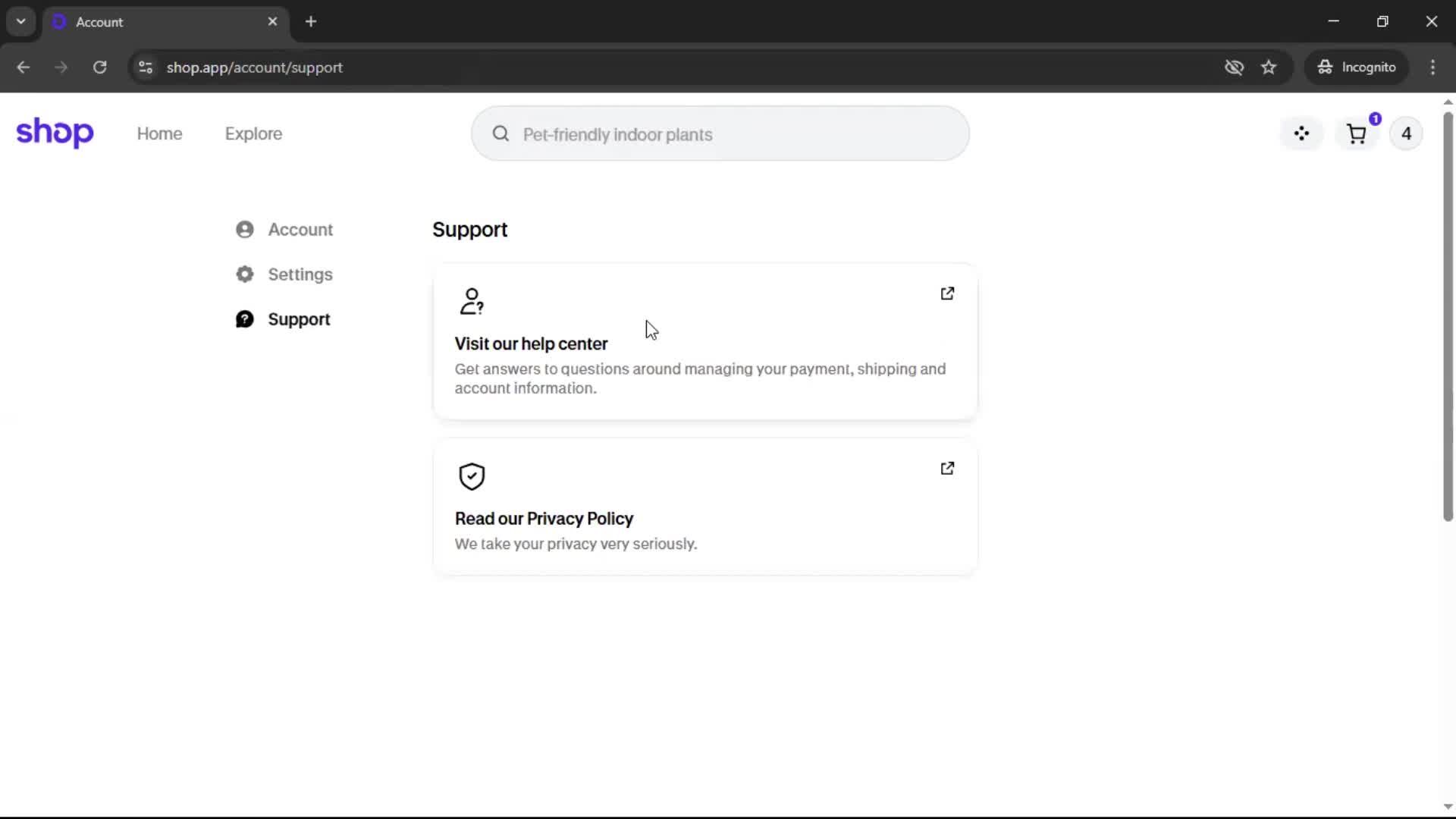
Task: Open Explore in top navigation
Action: click(x=253, y=133)
